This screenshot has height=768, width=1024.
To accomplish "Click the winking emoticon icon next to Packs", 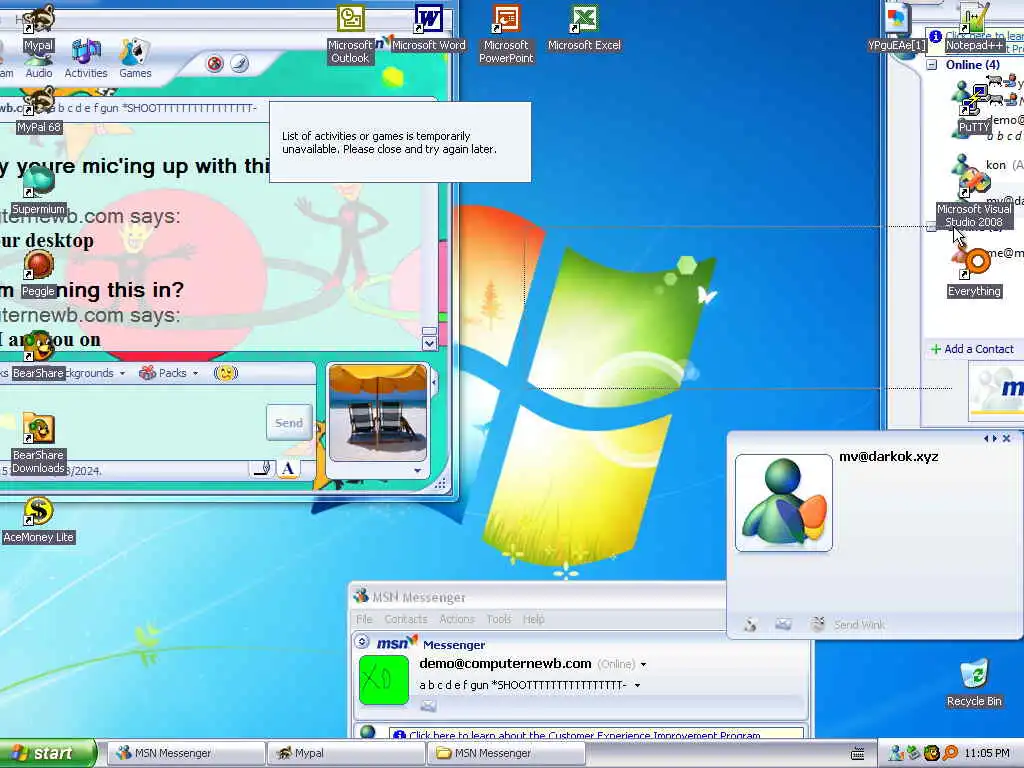I will coord(226,373).
